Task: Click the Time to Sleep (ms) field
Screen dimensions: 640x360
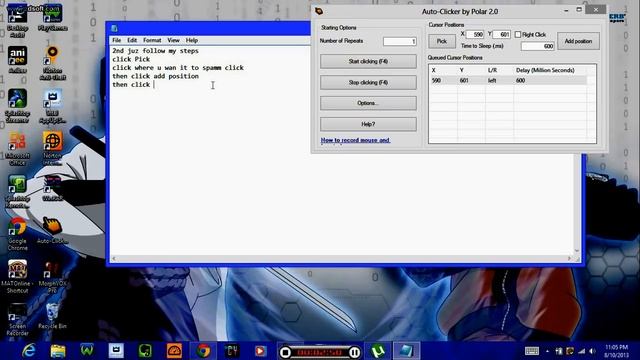Action: 538,46
